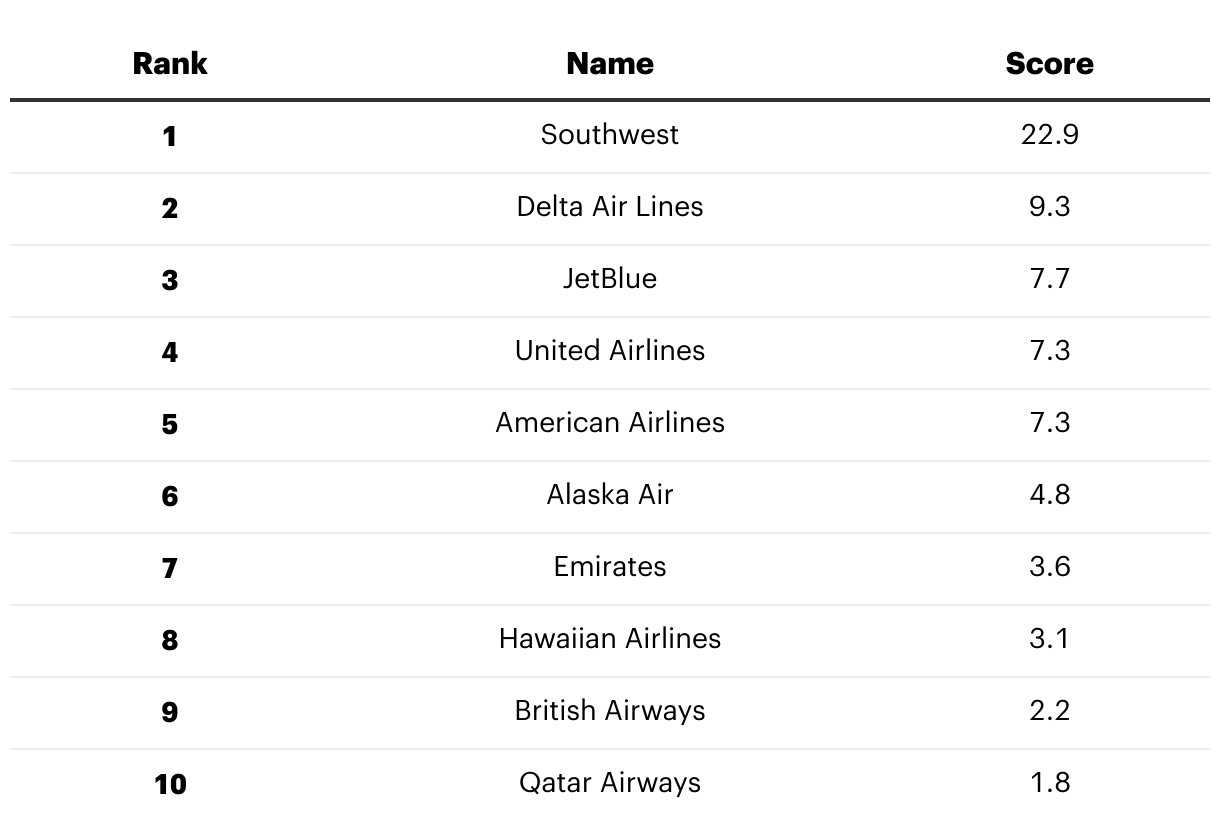The width and height of the screenshot is (1220, 830).
Task: Click the British Airways name
Action: pyautogui.click(x=610, y=711)
